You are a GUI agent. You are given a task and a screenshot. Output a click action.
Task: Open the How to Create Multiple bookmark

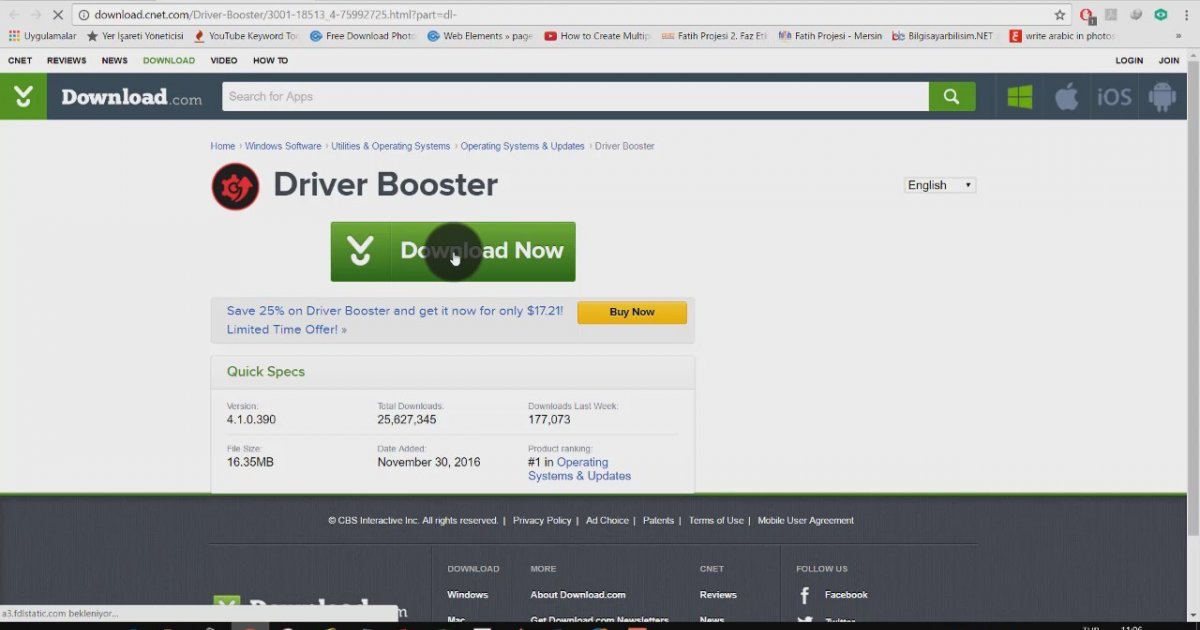597,36
